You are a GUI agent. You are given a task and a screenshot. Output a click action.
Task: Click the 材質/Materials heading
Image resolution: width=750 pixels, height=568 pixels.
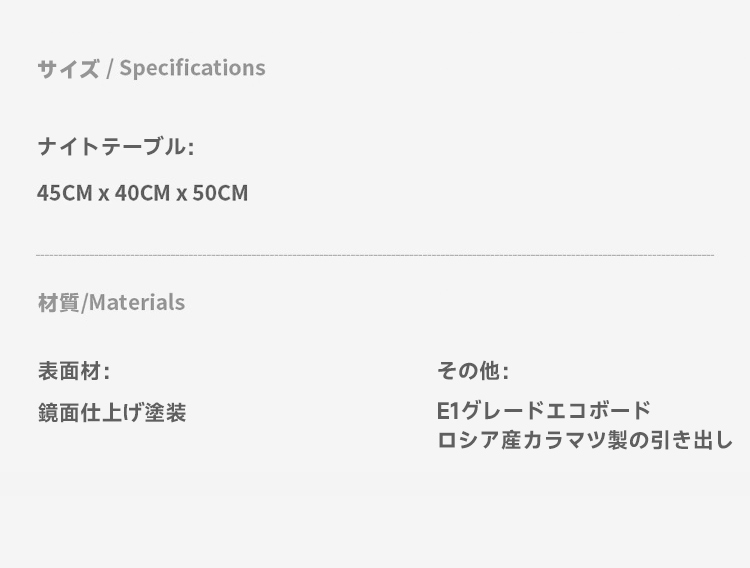pos(111,303)
